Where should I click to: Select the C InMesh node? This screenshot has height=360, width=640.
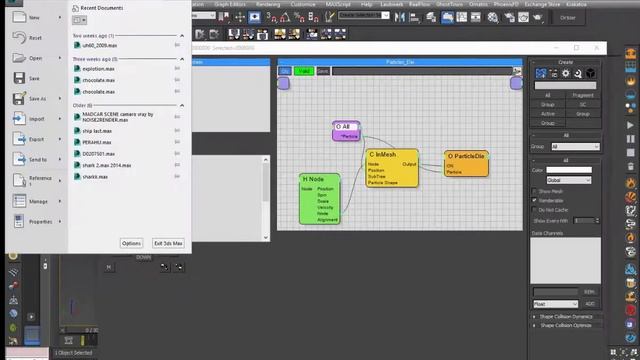(392, 168)
